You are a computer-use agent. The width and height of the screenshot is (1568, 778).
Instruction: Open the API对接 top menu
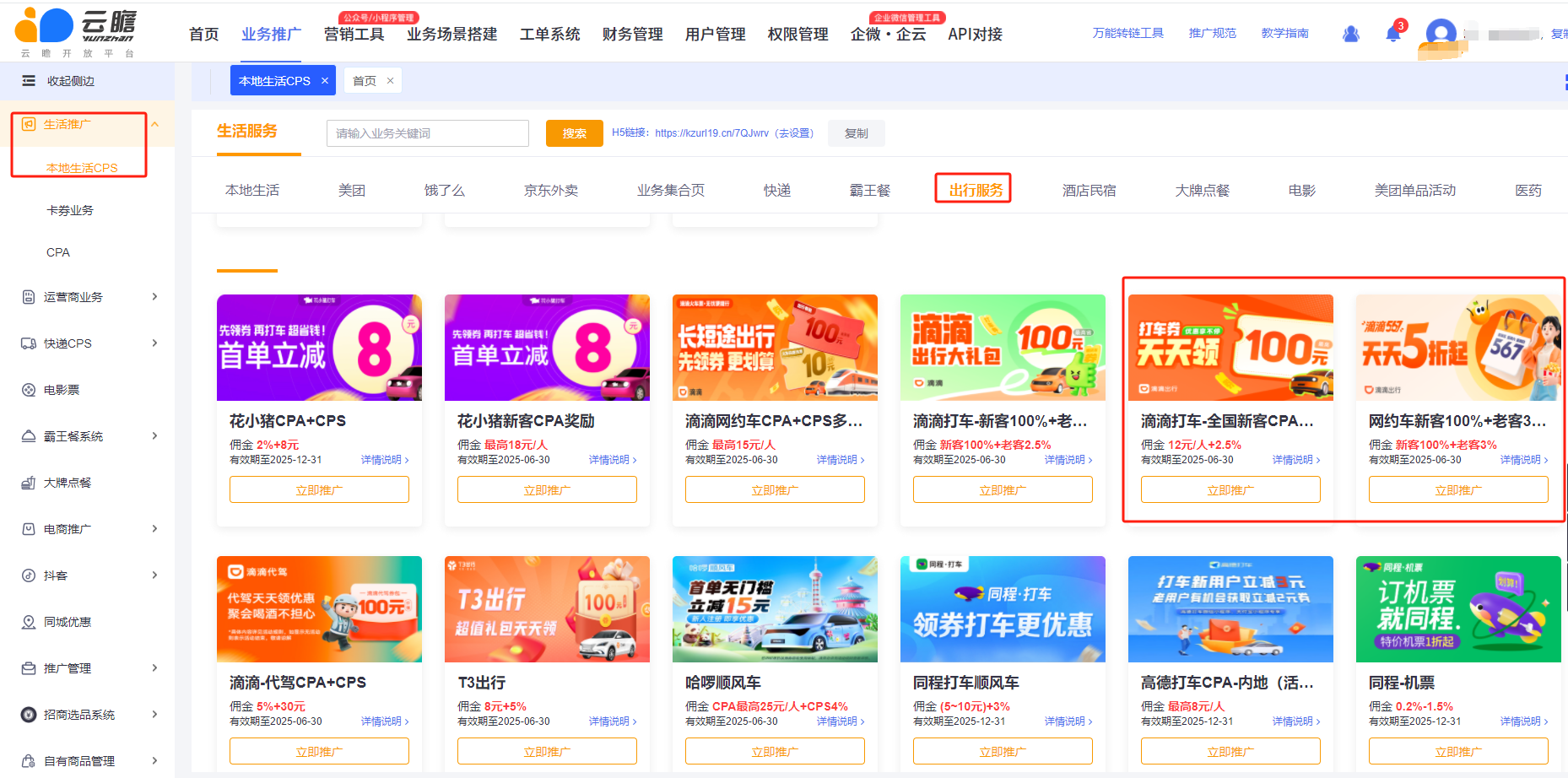point(976,35)
